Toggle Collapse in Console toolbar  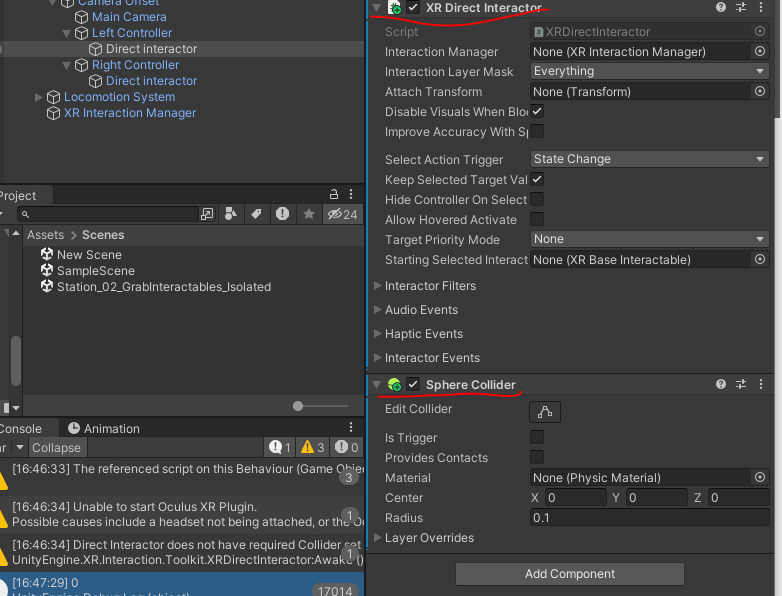[57, 447]
